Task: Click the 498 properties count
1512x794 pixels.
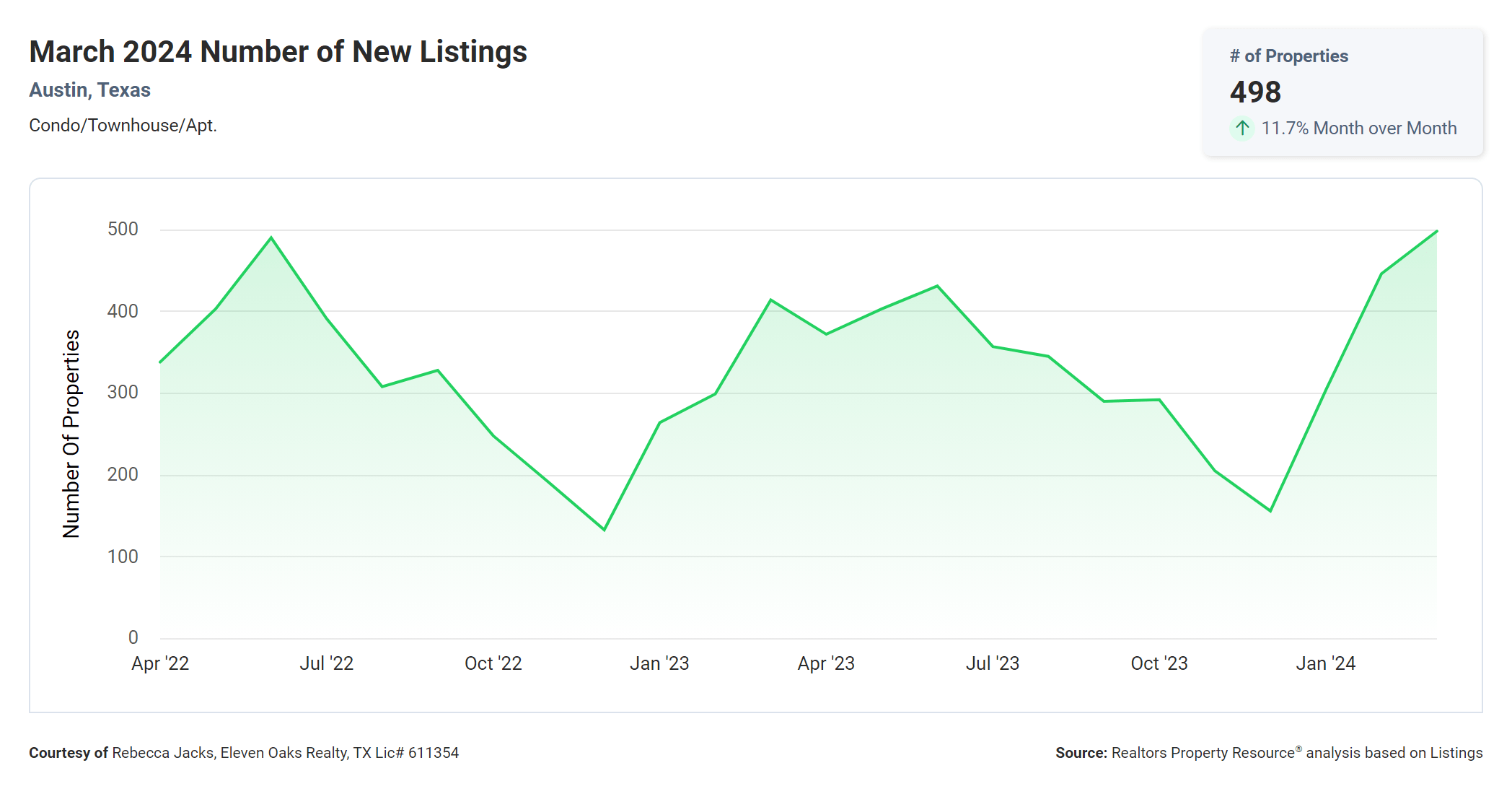Action: coord(1255,92)
